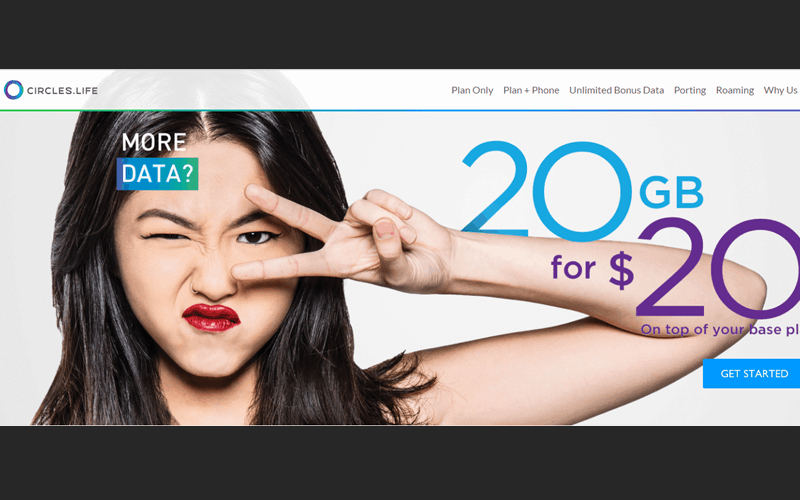800x500 pixels.
Task: Click the woman's red lips in banner
Action: click(211, 317)
